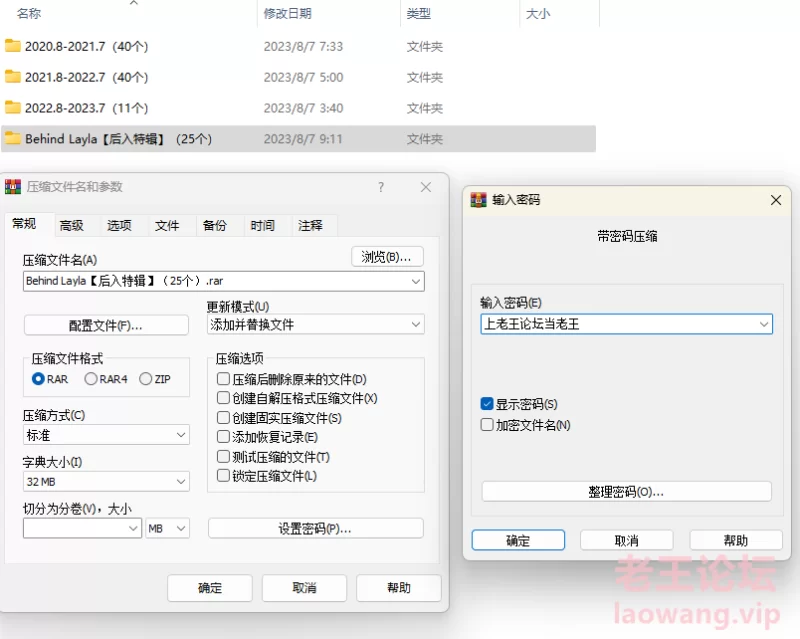Uncheck 显示密码 checkbox
This screenshot has width=800, height=639.
pos(487,404)
